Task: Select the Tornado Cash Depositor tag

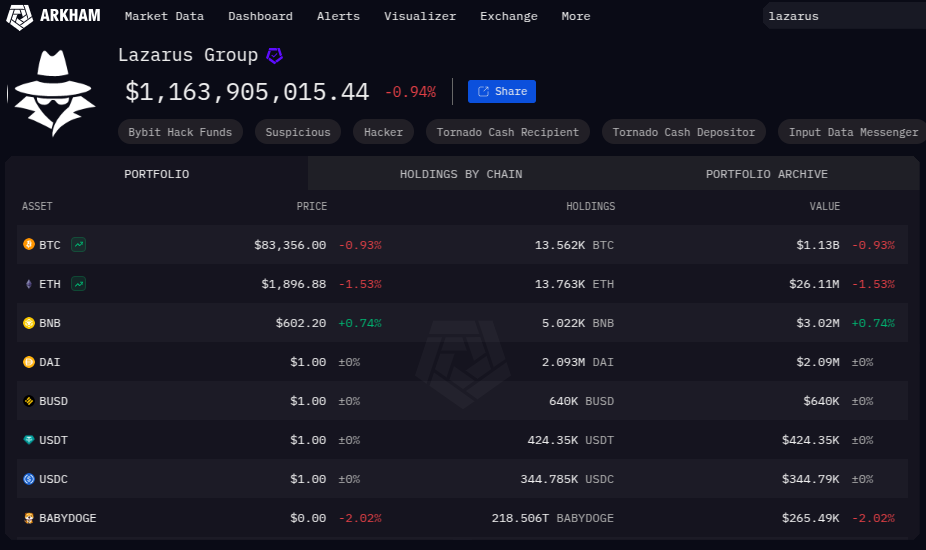Action: pos(684,132)
